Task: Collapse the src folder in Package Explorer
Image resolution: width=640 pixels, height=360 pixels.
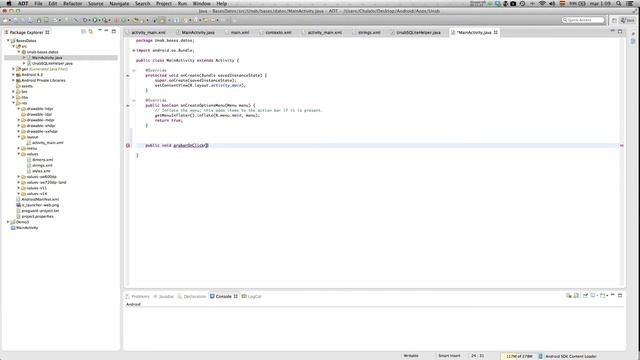Action: point(13,47)
